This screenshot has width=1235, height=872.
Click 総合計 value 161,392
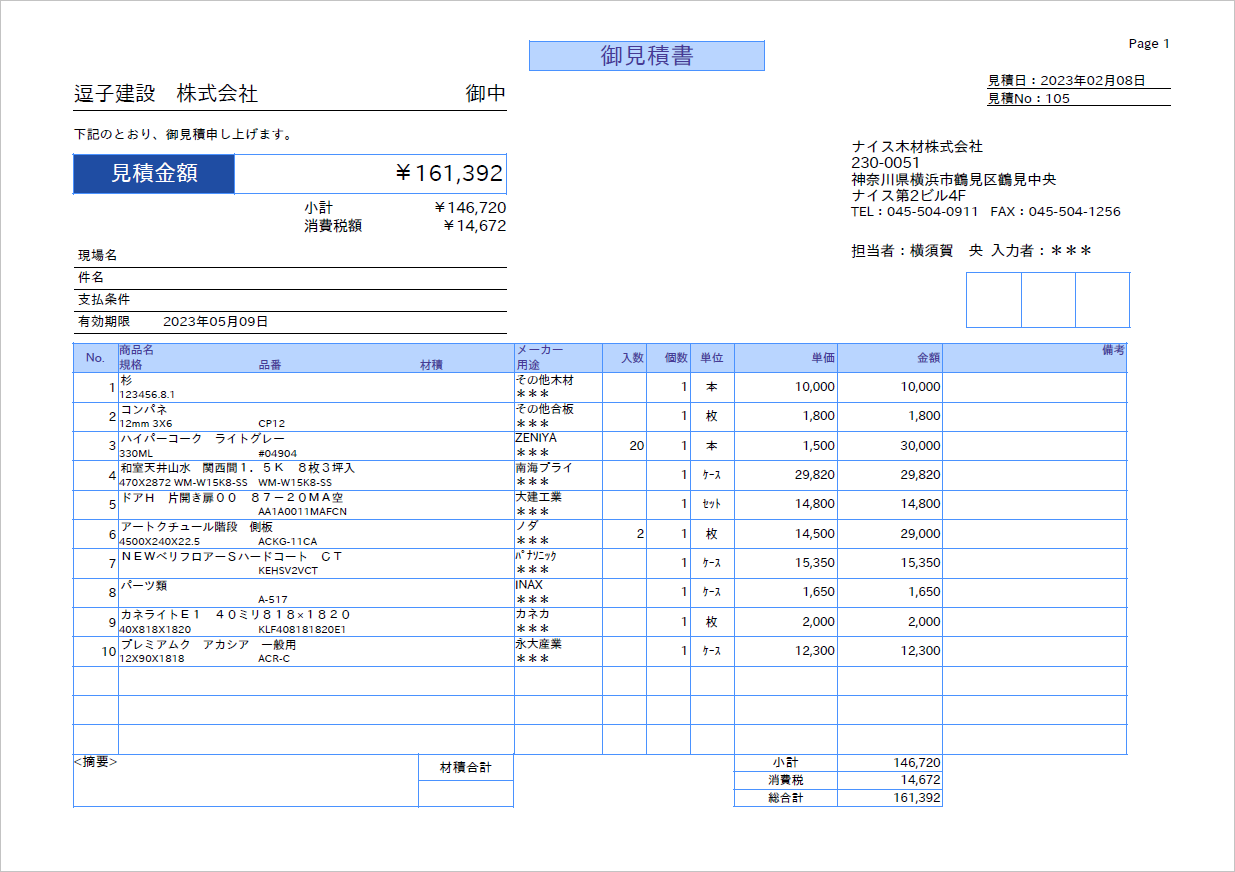tap(917, 798)
